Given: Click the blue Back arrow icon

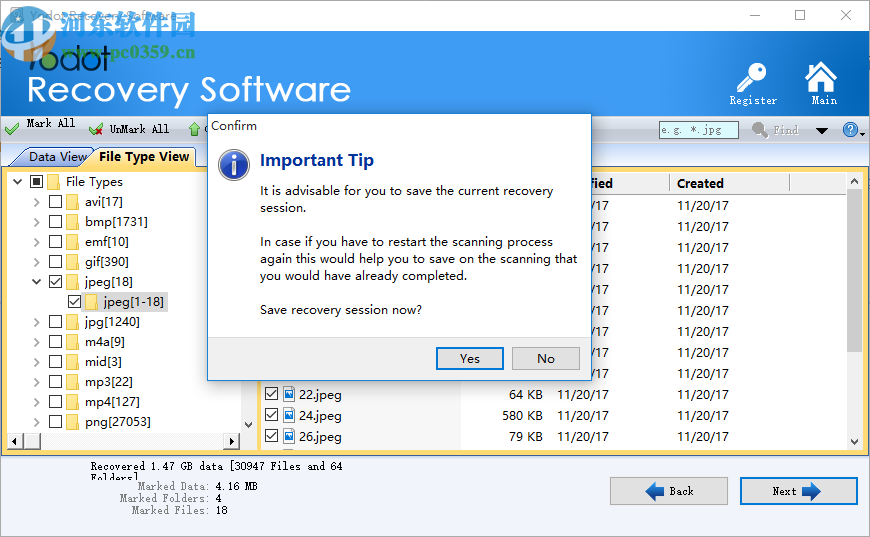Looking at the screenshot, I should (655, 491).
